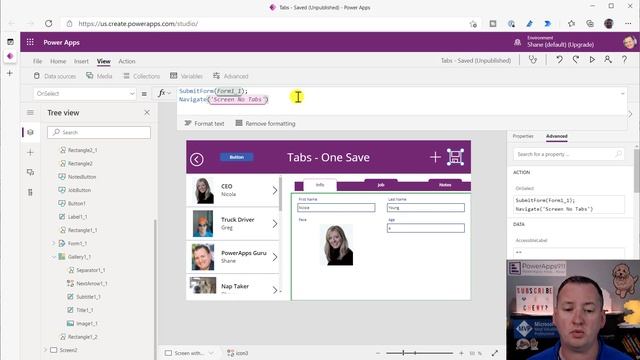Select the Job tab in app
Screen dimensions: 640x360
coord(381,185)
